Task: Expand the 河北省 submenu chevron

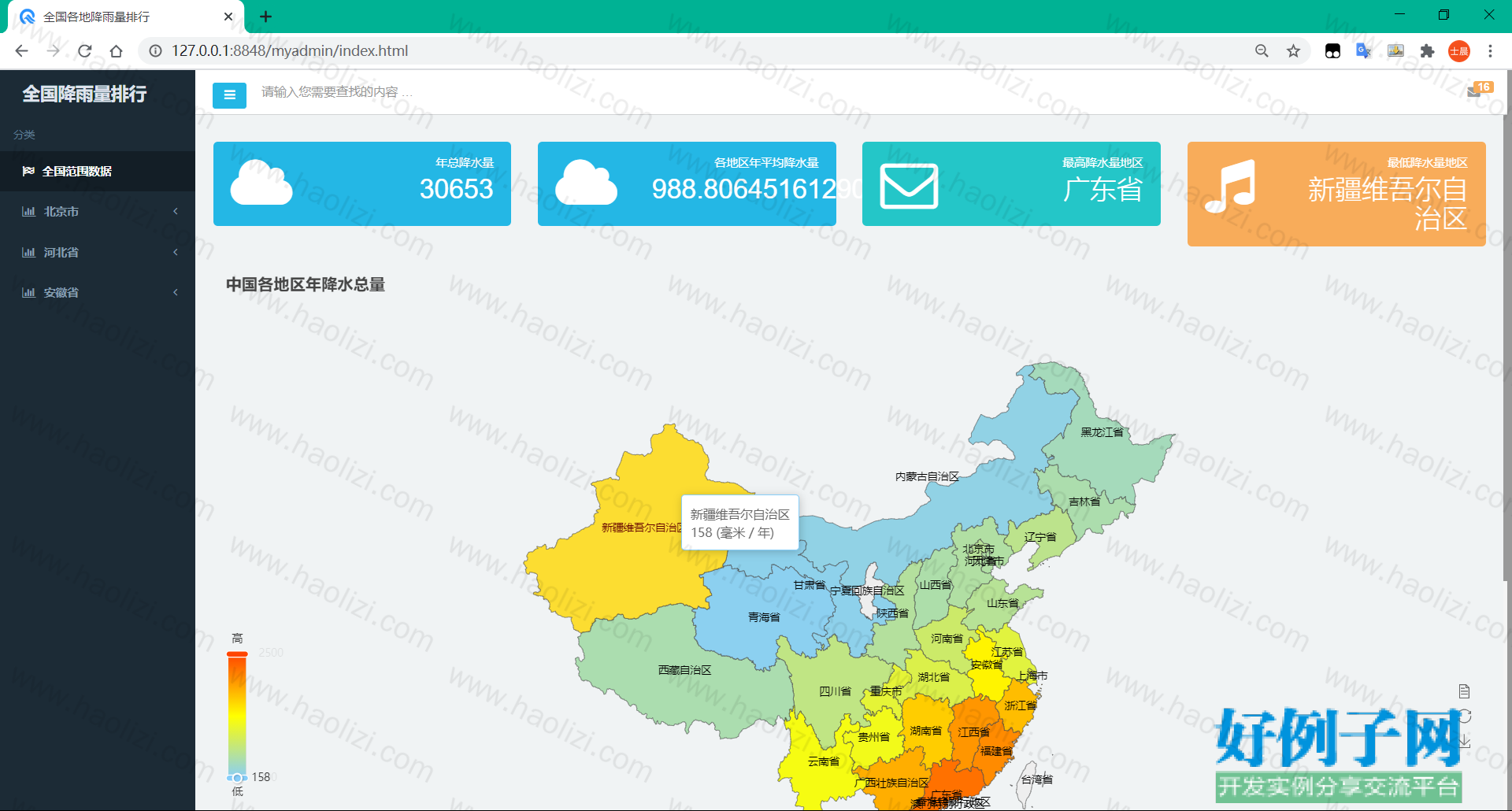Action: click(x=176, y=252)
